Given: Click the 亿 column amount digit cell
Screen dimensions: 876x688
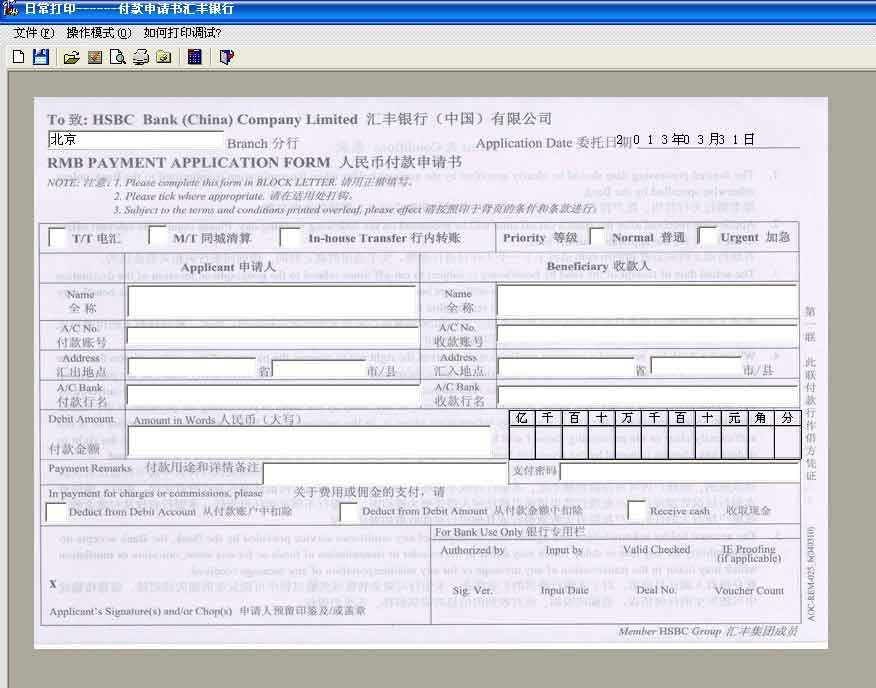Looking at the screenshot, I should (x=522, y=442).
